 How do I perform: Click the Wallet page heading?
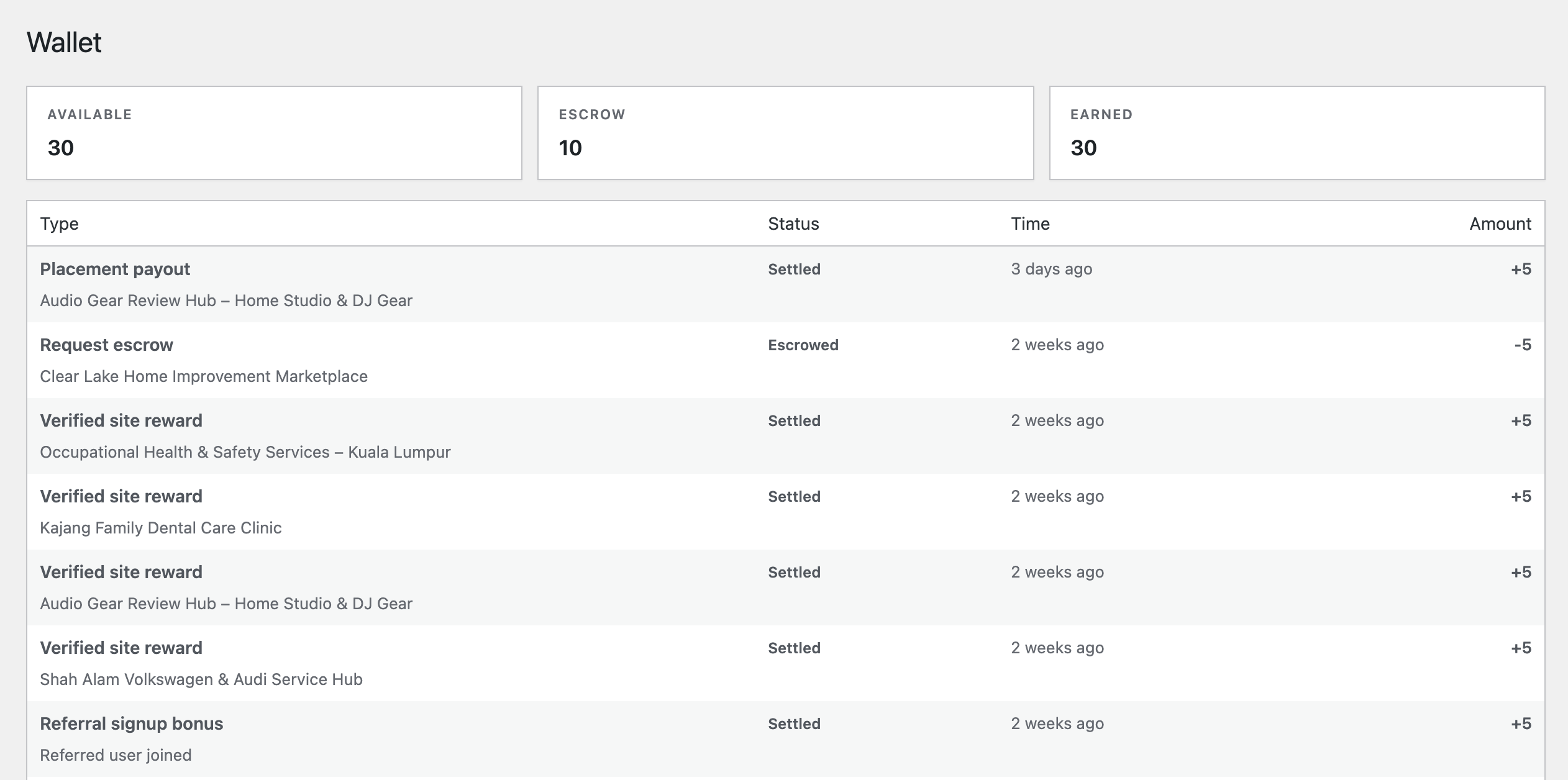64,42
